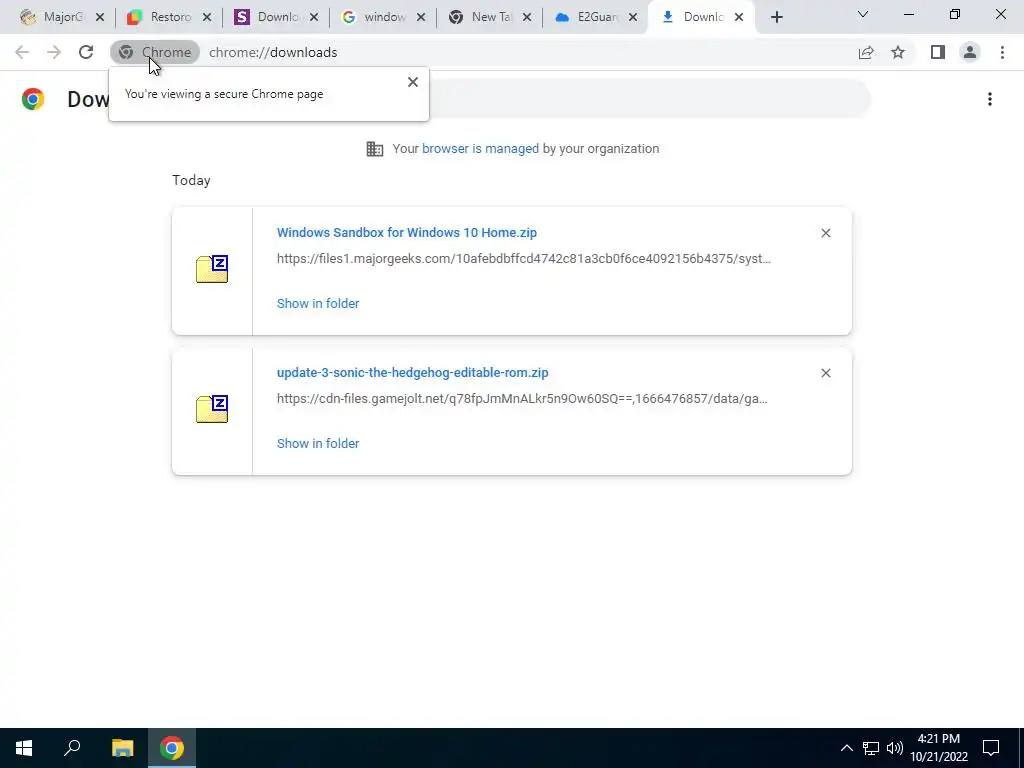1024x768 pixels.
Task: Remove sonic rom zip from list
Action: coord(825,373)
